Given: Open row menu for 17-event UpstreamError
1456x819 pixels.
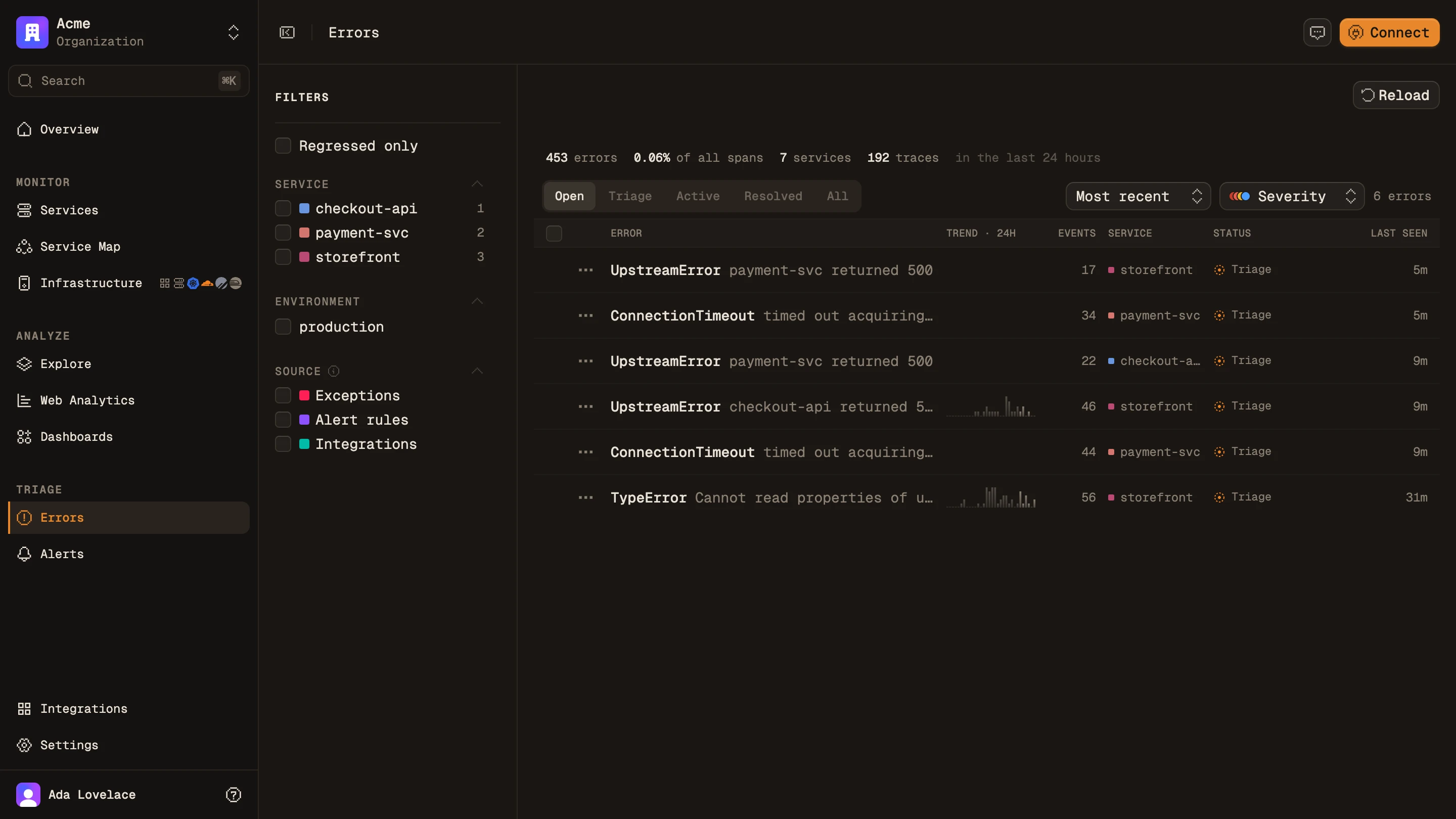Looking at the screenshot, I should [x=586, y=270].
